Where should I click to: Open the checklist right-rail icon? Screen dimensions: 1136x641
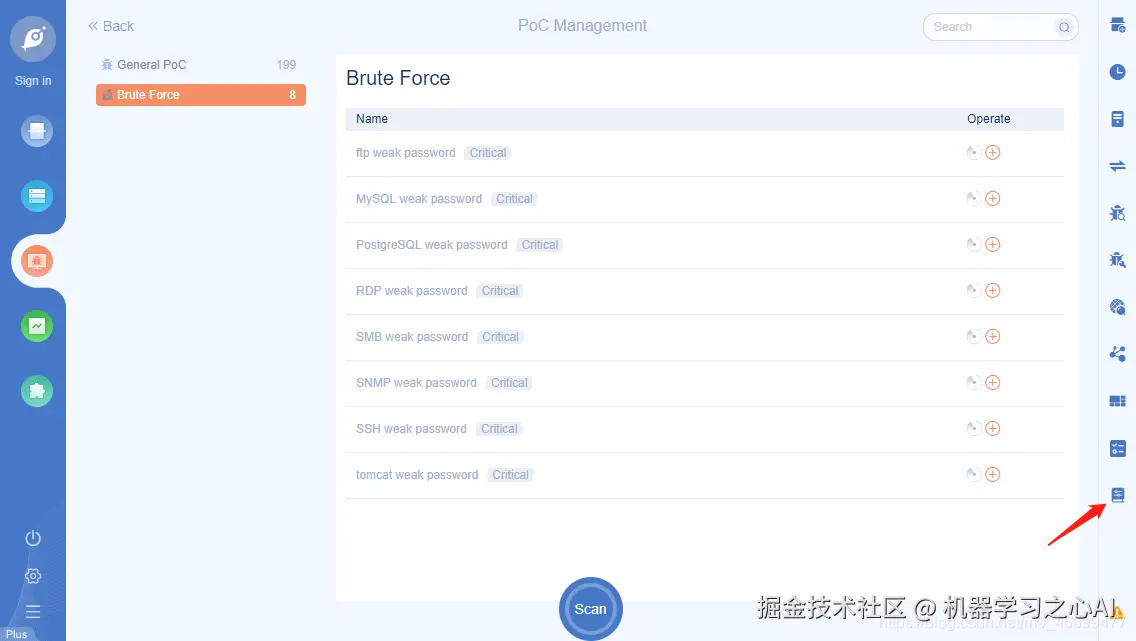[x=1117, y=448]
